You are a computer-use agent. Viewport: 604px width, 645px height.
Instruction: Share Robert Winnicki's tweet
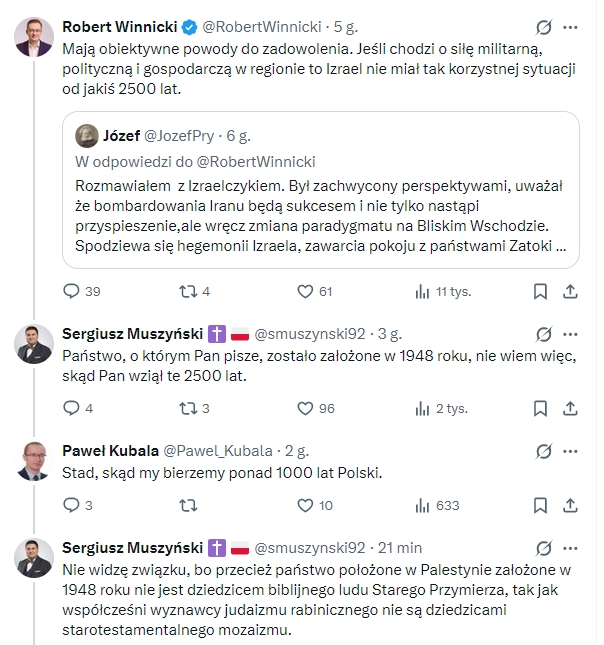click(x=571, y=291)
